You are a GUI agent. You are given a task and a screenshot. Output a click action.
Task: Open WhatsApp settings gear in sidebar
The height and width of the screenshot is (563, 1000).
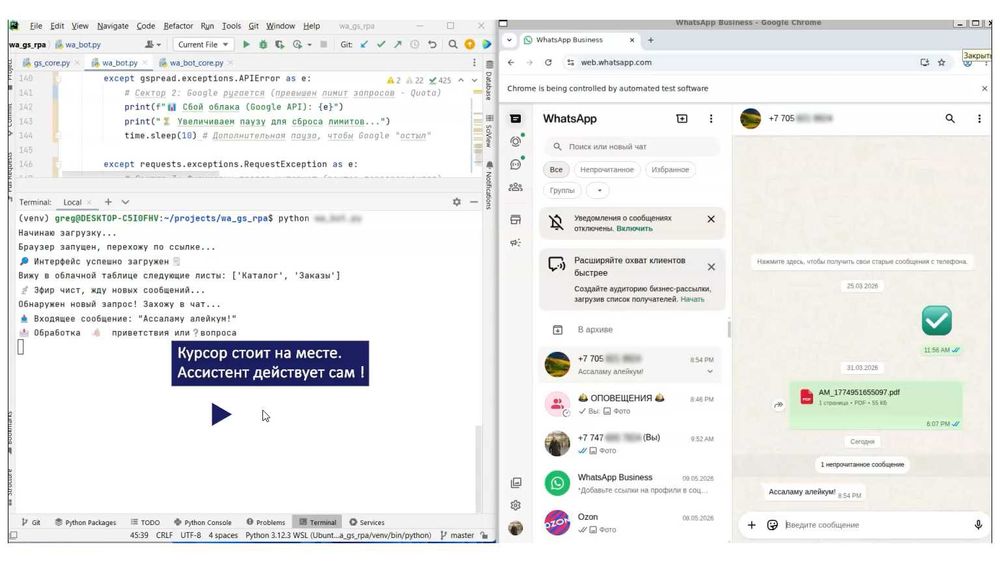pos(515,506)
